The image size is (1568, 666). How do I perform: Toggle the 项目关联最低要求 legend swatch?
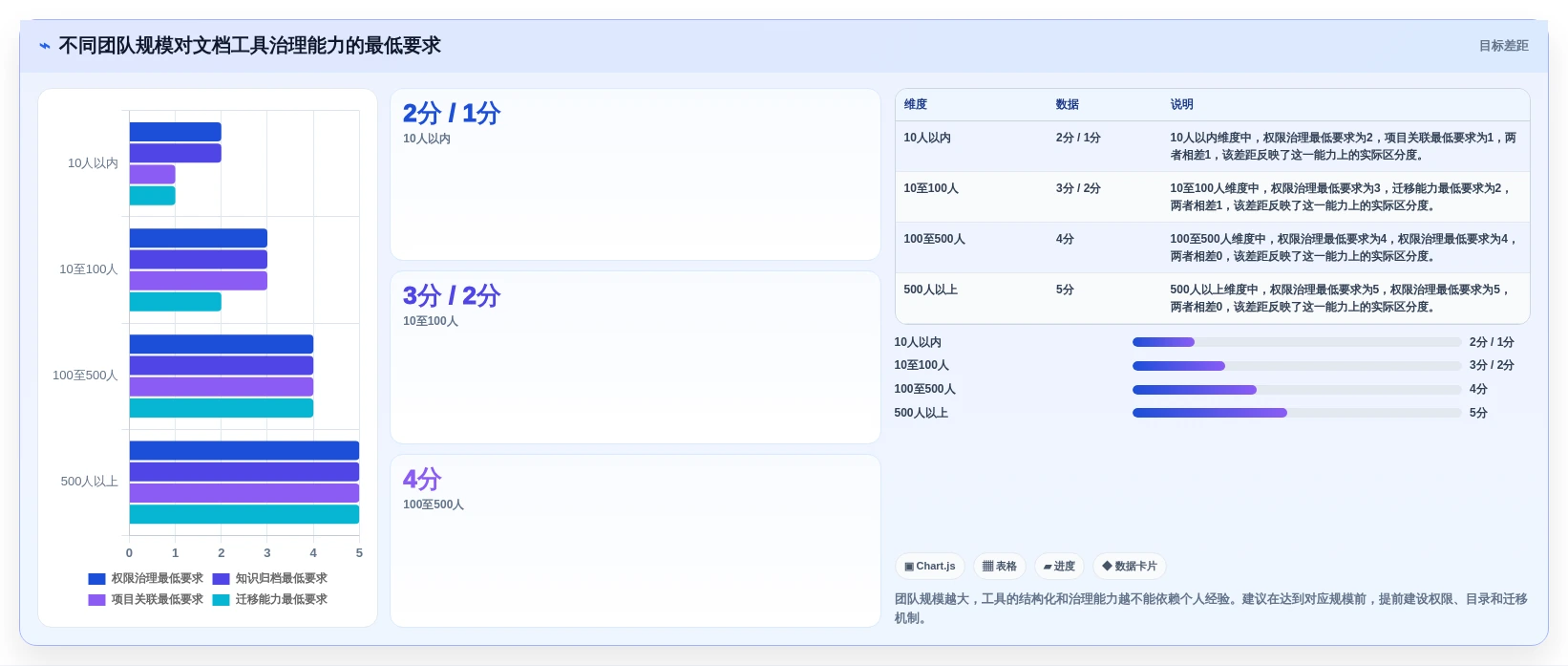[96, 600]
